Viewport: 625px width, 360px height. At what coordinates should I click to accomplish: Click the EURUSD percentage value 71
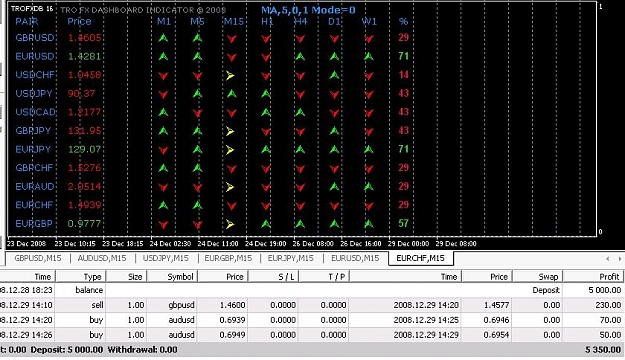coord(404,56)
